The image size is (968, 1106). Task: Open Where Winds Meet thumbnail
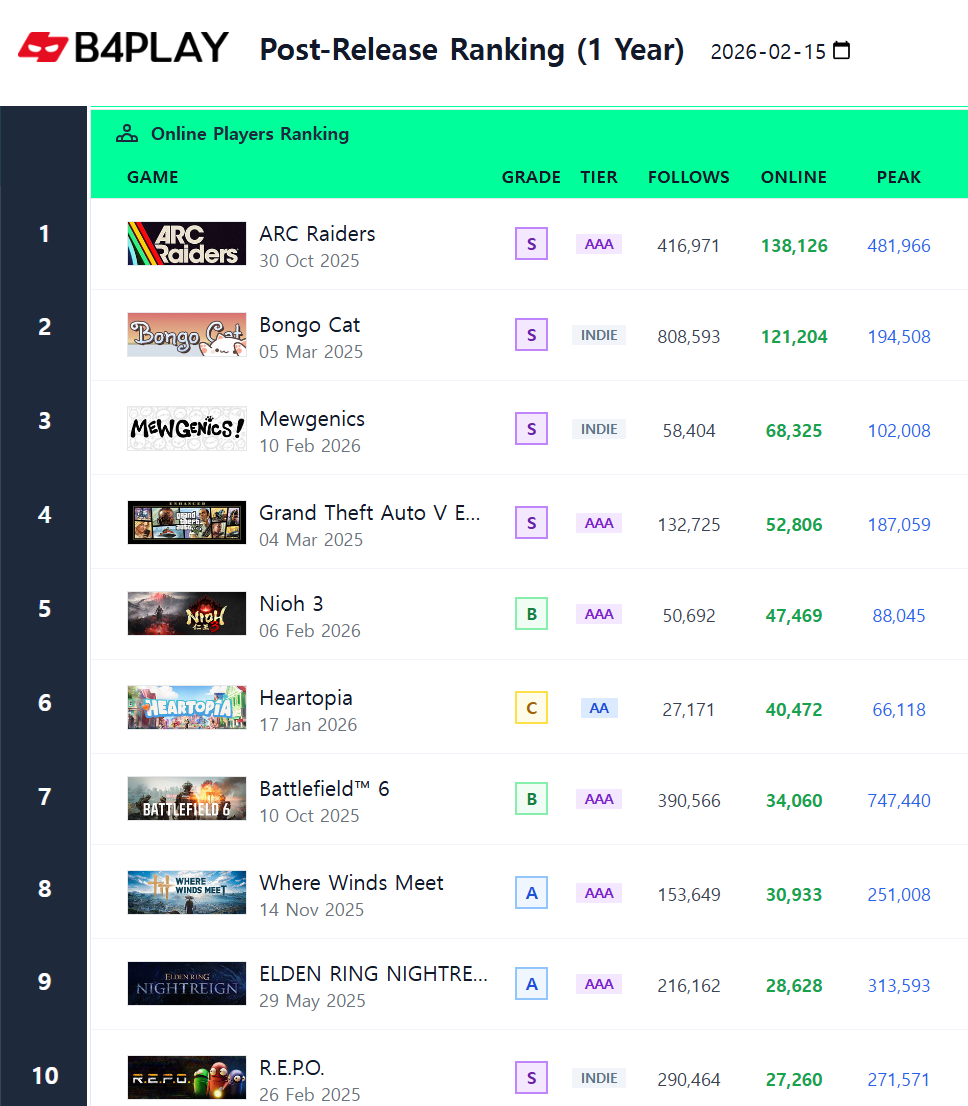[x=187, y=892]
